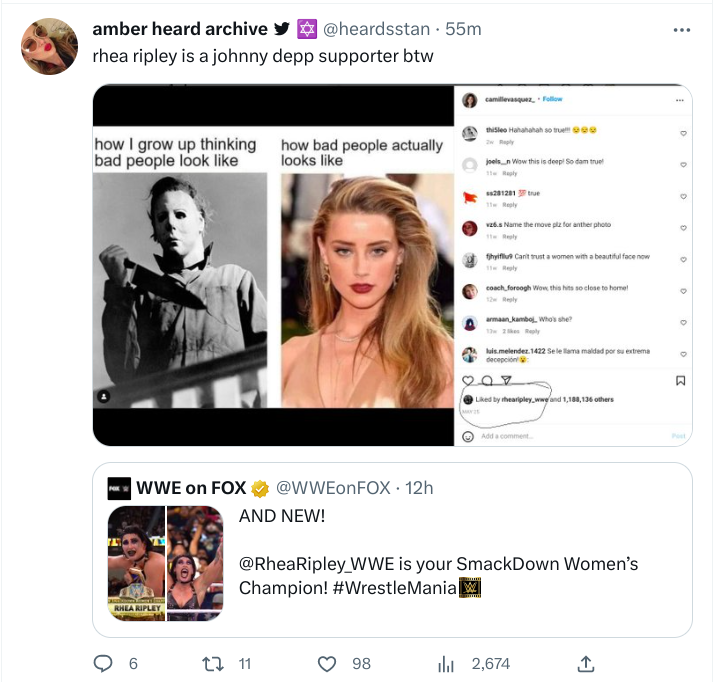
Task: Open amber heard archive's profile avatar
Action: coord(49,46)
